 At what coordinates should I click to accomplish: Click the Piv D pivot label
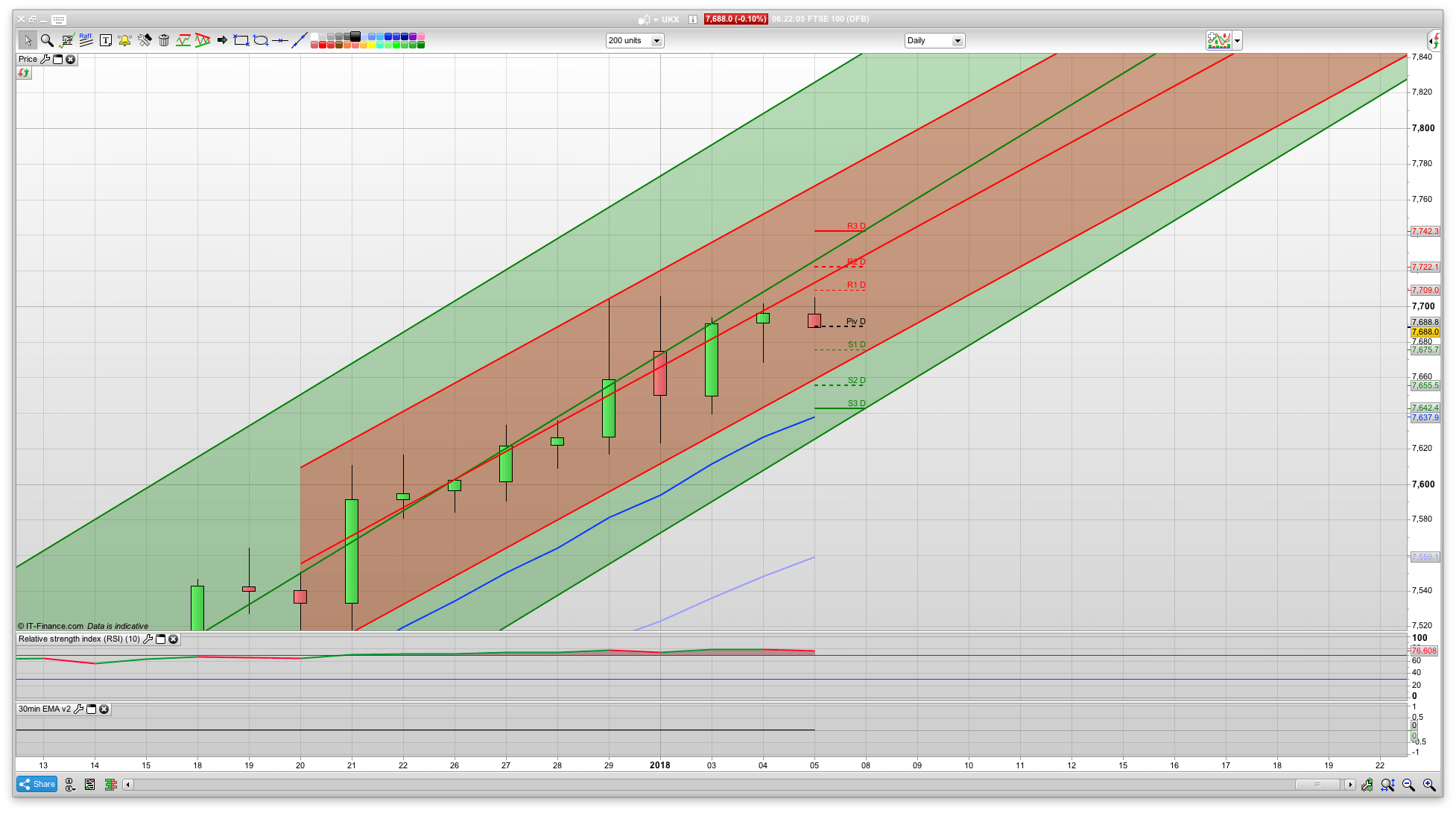(x=856, y=322)
